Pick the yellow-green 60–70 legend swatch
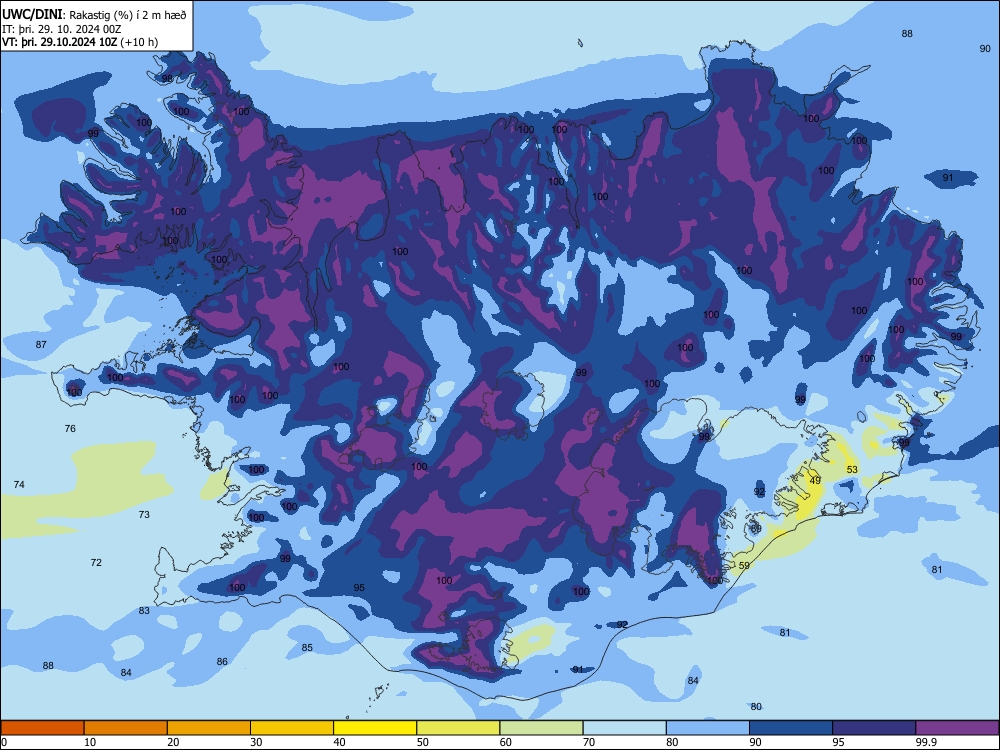This screenshot has height=750, width=1000. point(541,728)
